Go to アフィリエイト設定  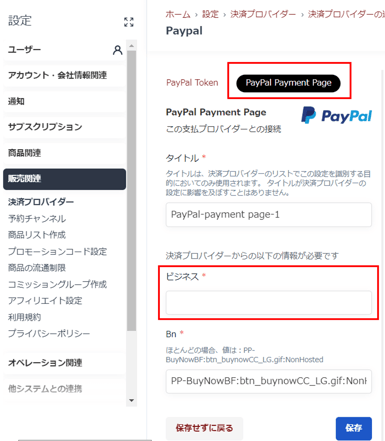[45, 301]
